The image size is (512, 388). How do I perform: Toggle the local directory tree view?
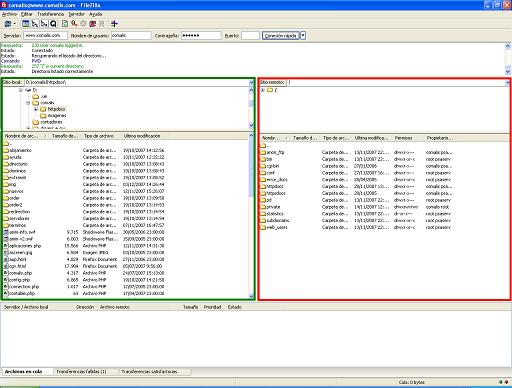[x=35, y=24]
